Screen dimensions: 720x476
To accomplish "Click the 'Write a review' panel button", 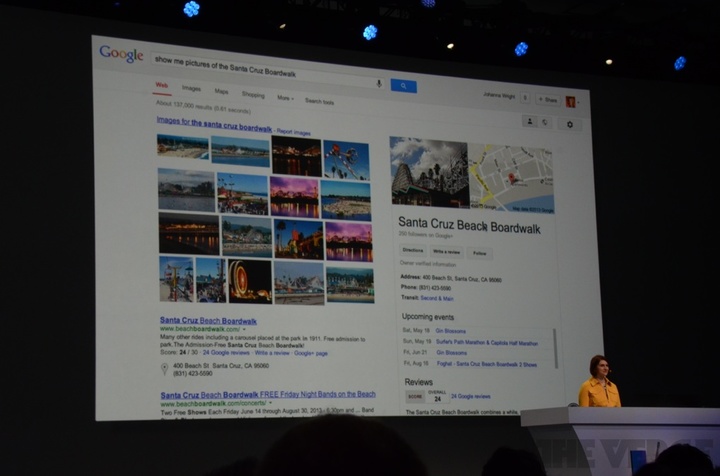I will click(446, 252).
